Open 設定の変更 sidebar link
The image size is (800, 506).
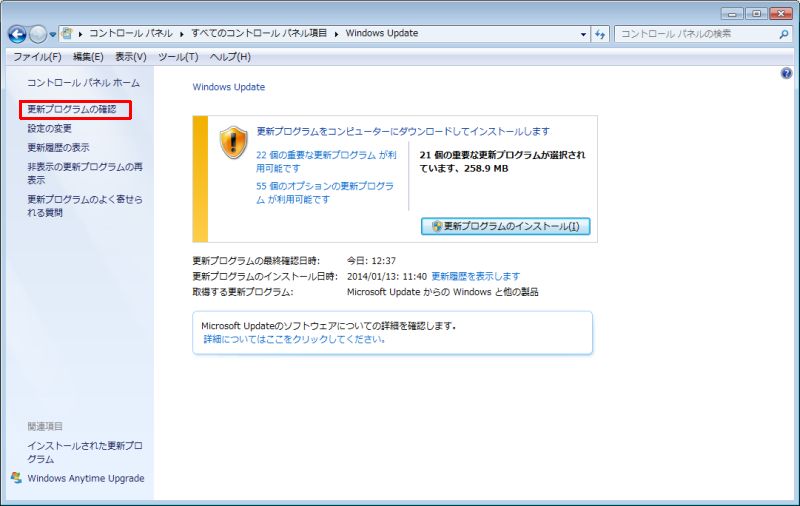pos(49,129)
